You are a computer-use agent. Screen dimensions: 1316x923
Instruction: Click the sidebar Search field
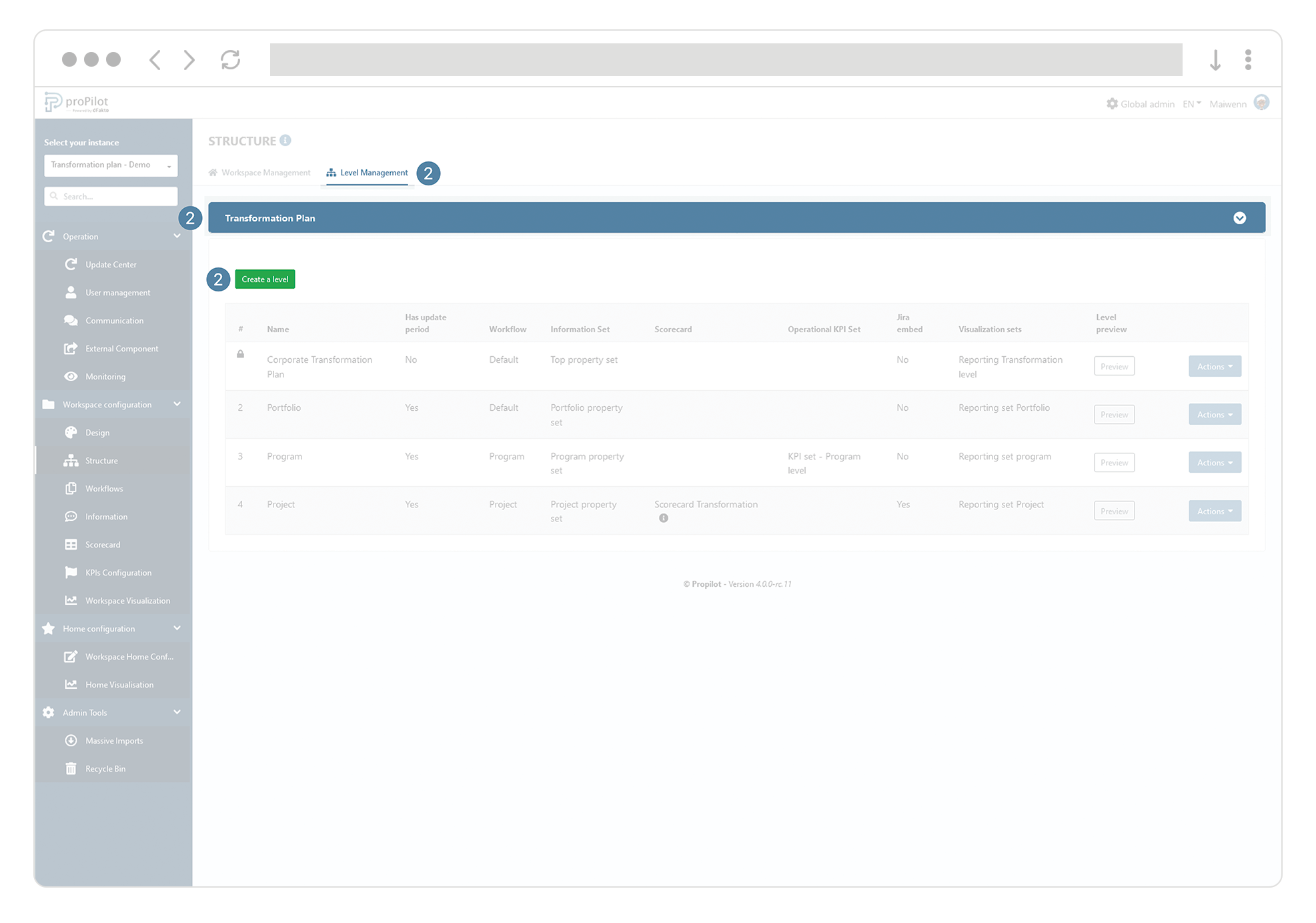click(x=111, y=197)
